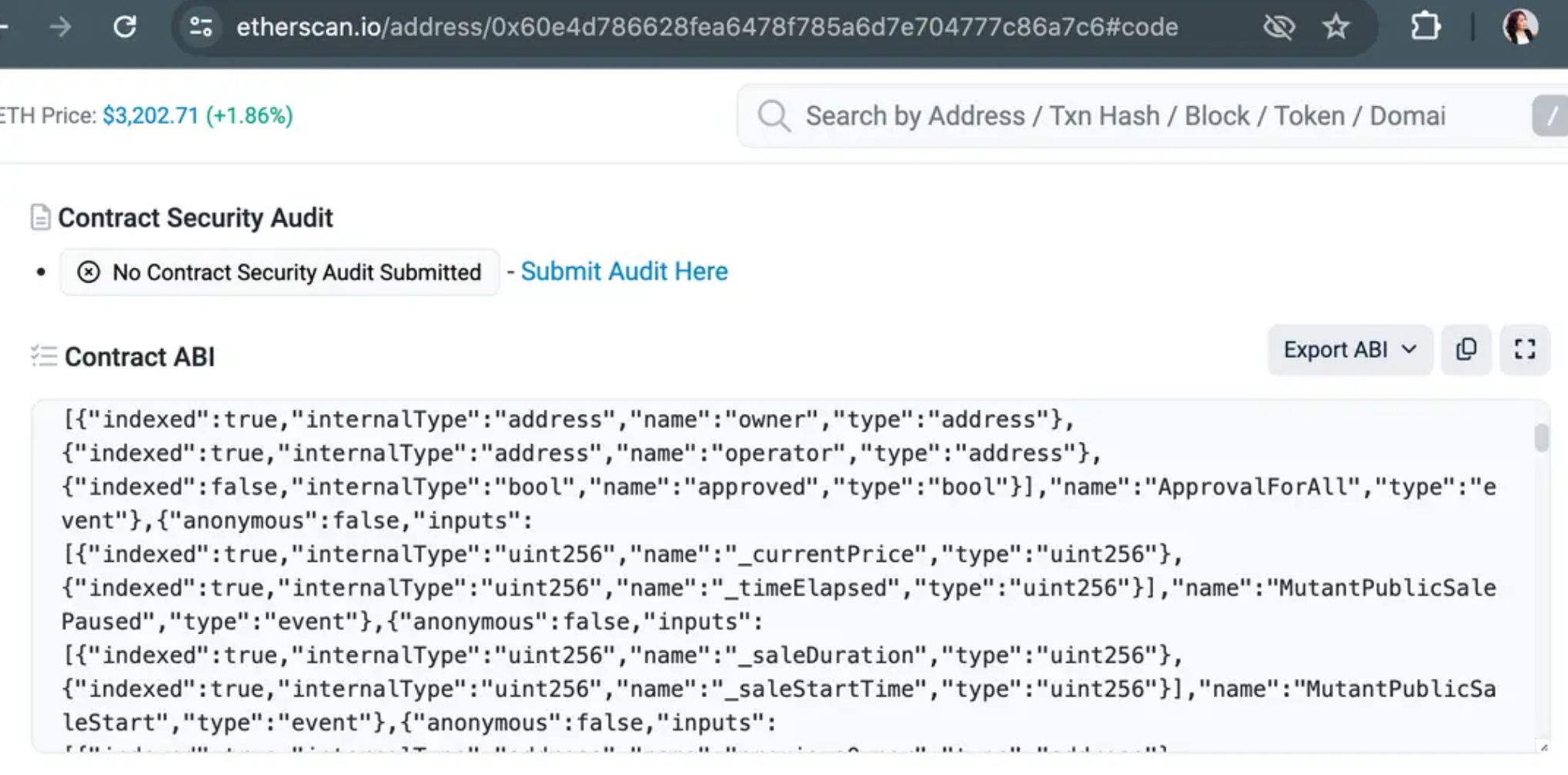Click No Contract Security Audit Submitted badge
This screenshot has height=775, width=1568.
(279, 272)
